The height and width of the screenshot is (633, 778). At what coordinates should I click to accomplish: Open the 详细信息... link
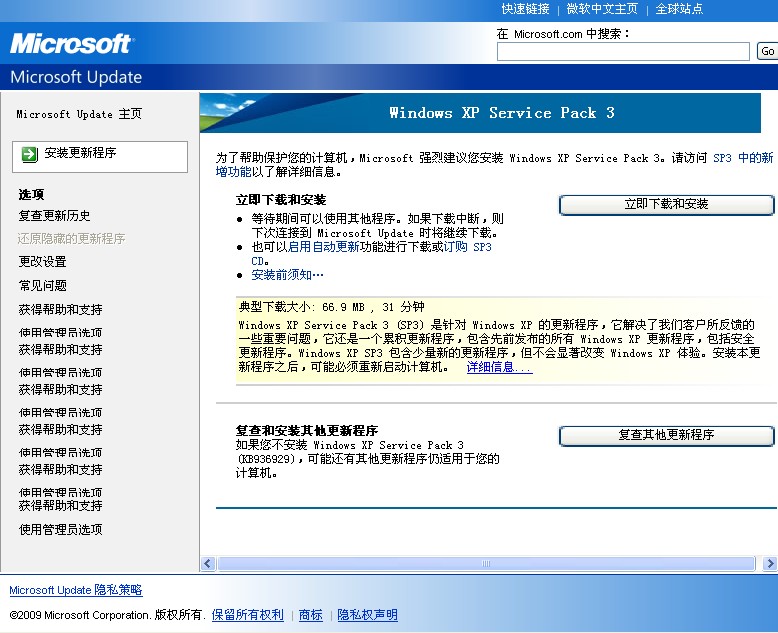[499, 367]
